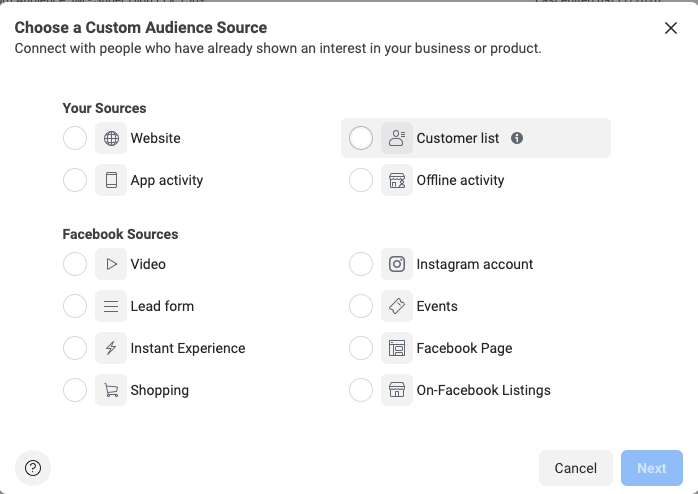Click the Lead form lines icon
This screenshot has width=698, height=494.
pos(111,306)
